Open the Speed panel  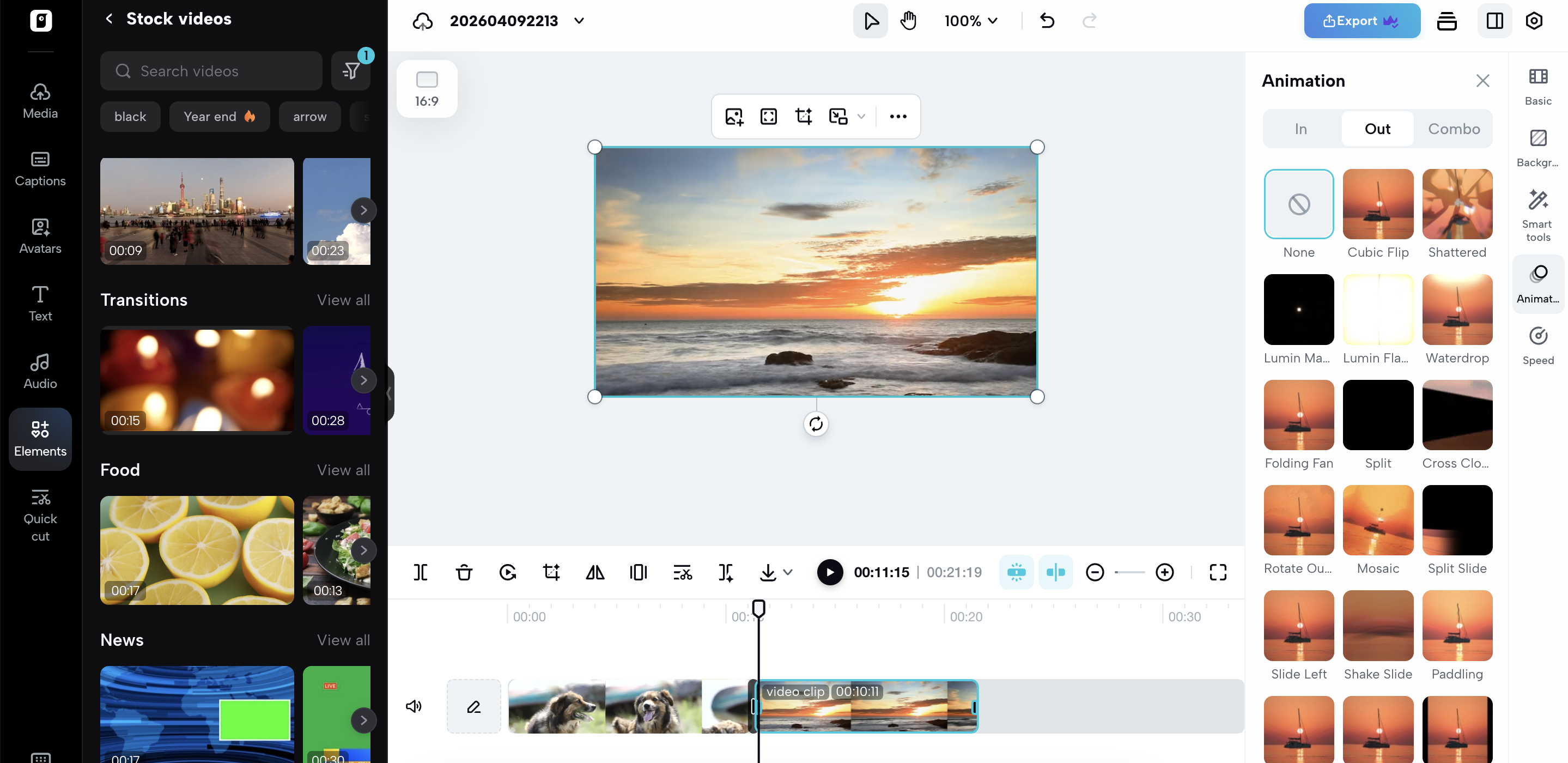(1537, 346)
